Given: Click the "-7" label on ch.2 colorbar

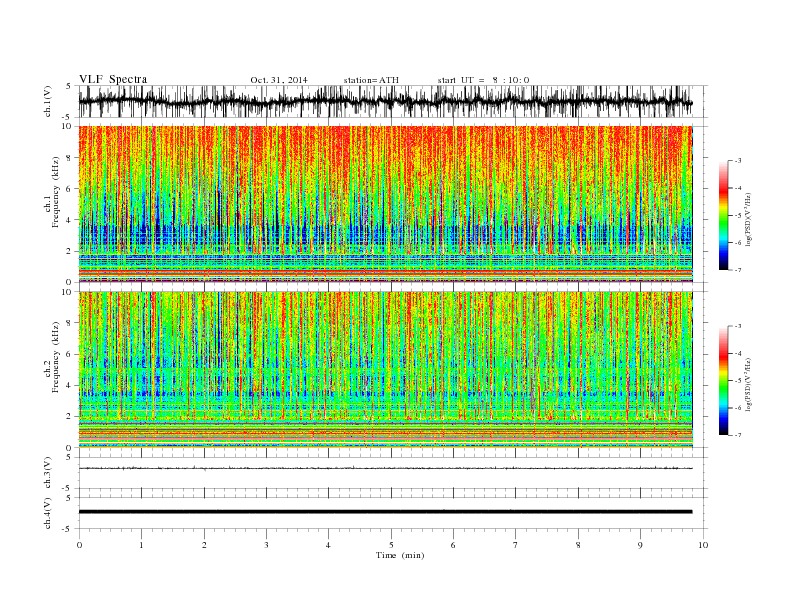Looking at the screenshot, I should tap(738, 435).
